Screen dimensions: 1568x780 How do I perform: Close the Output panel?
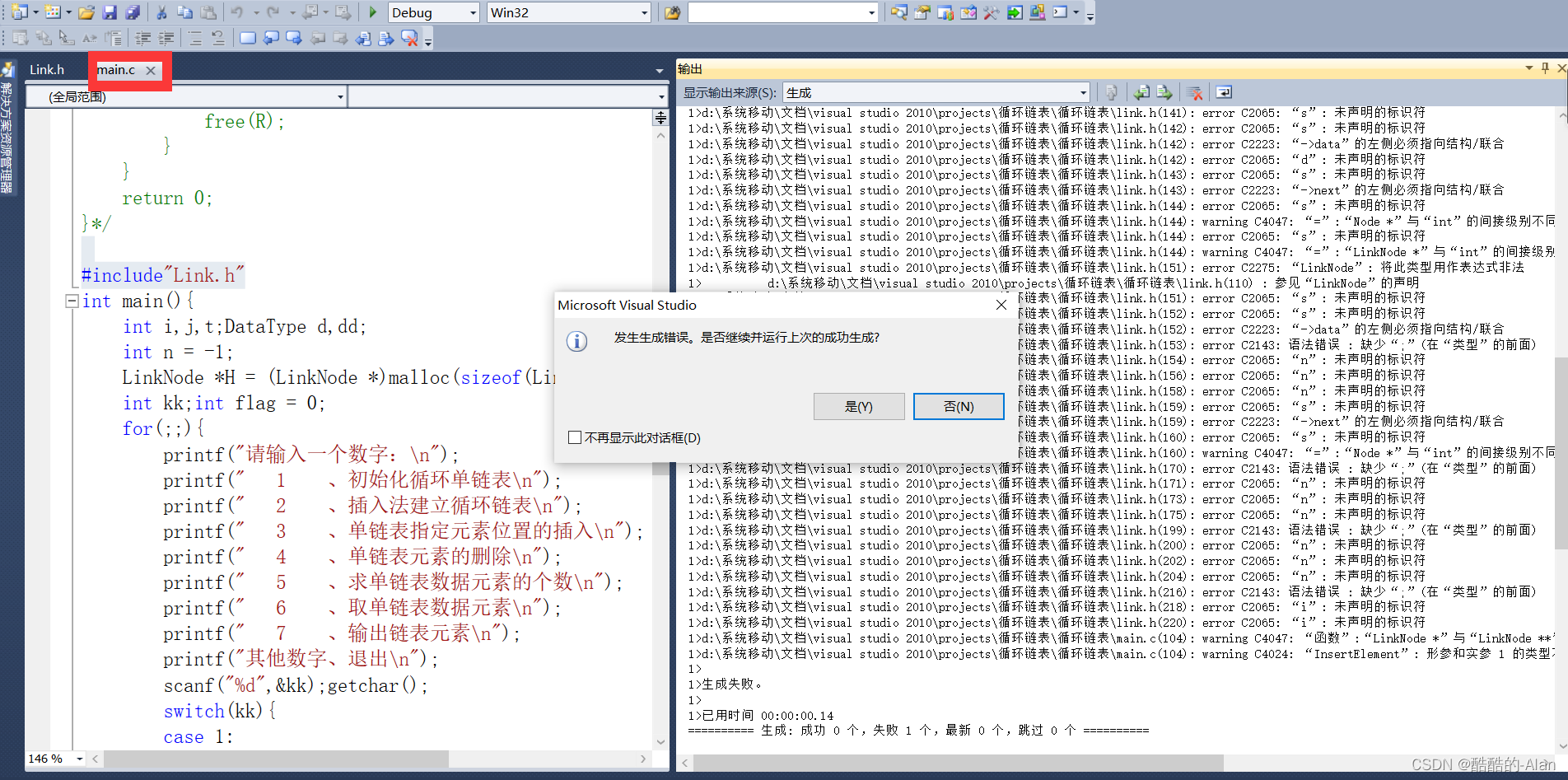(1561, 68)
